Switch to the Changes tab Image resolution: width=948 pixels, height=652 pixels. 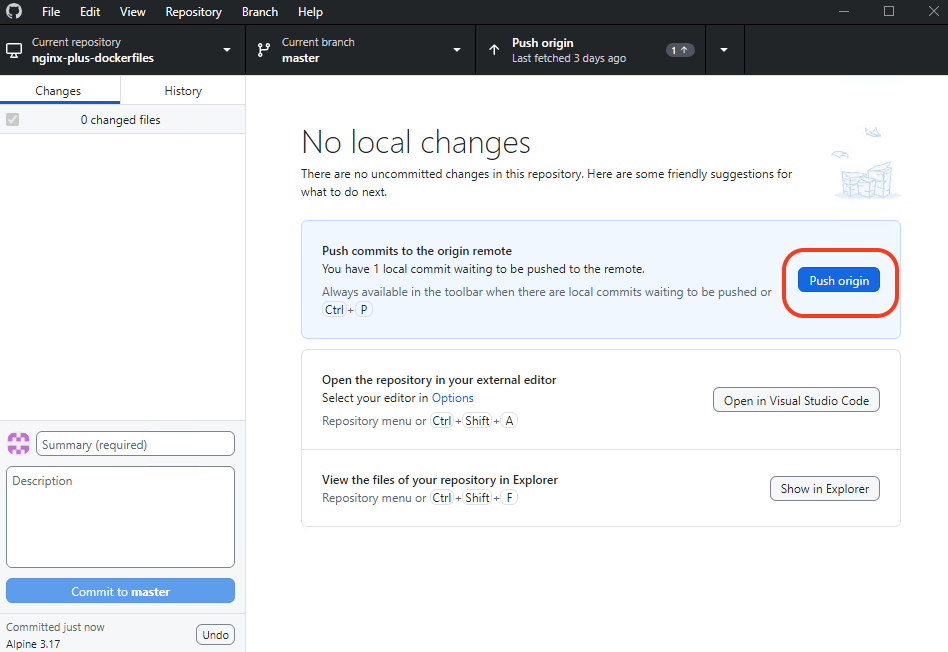58,91
